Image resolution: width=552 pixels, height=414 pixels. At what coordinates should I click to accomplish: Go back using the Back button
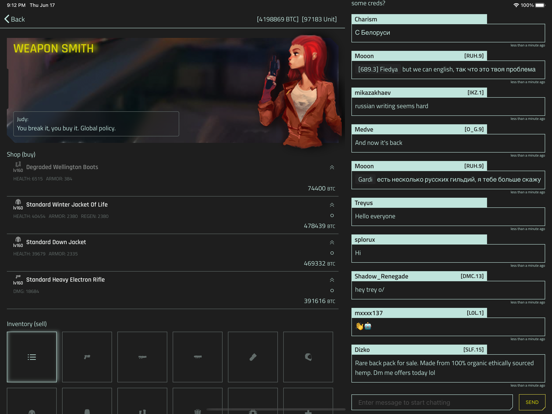(x=15, y=19)
